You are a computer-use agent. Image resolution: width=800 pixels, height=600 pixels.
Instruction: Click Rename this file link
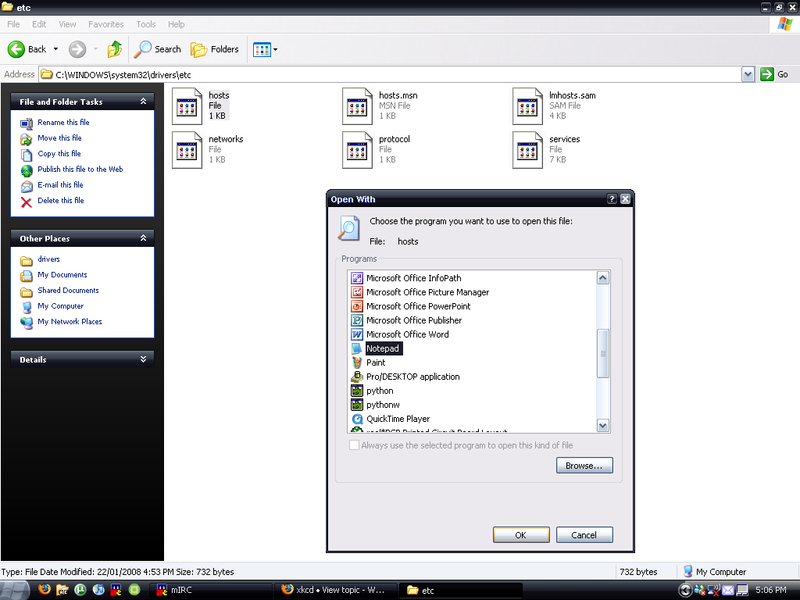click(63, 122)
